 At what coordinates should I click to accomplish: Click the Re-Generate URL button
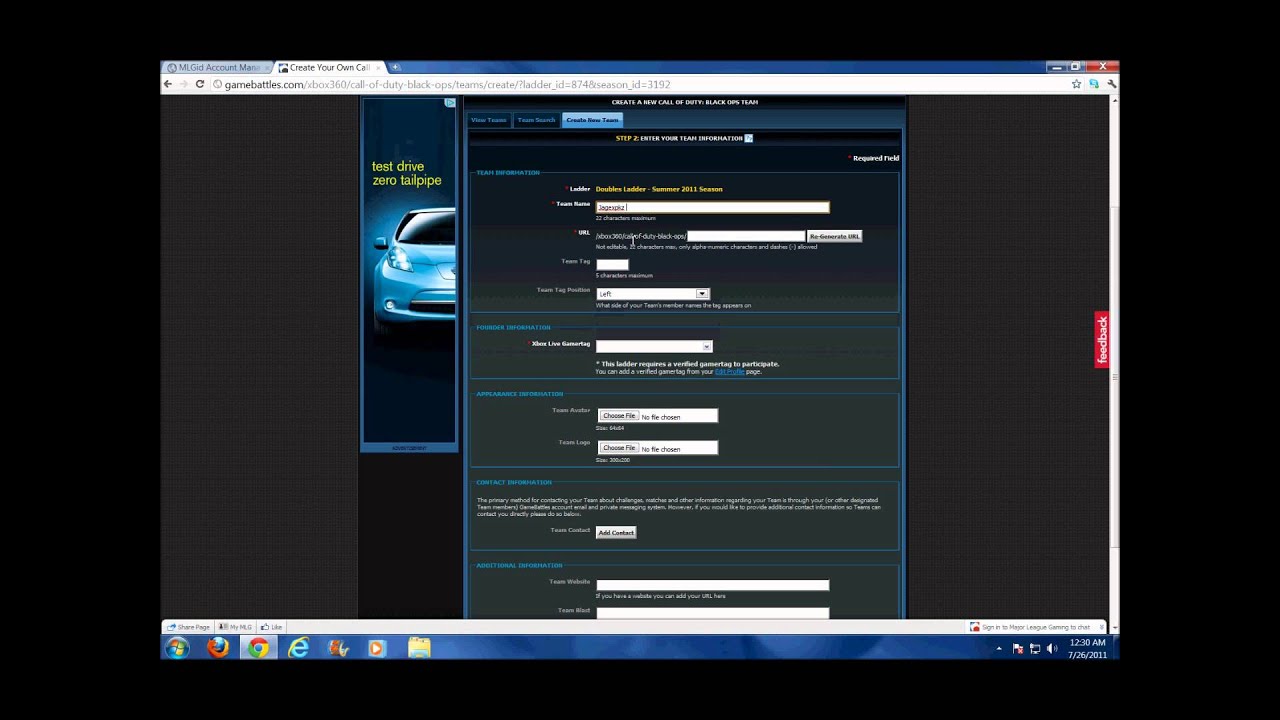pyautogui.click(x=834, y=236)
